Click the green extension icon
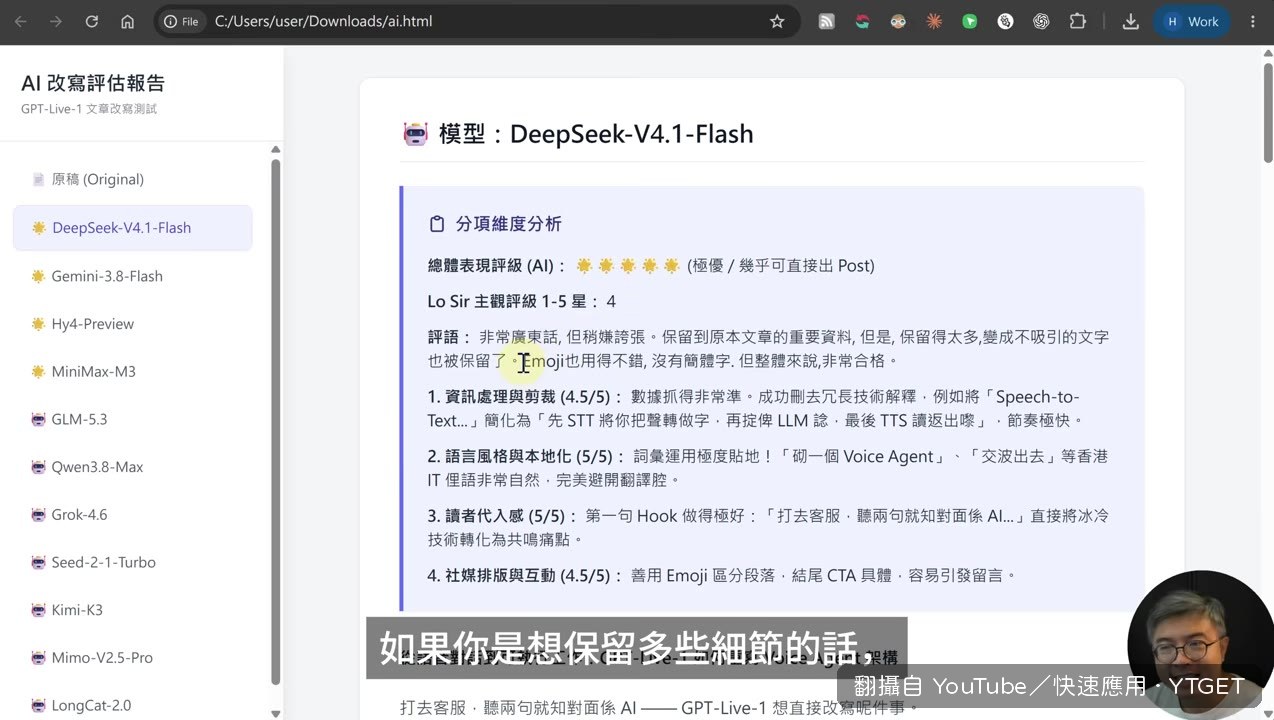Viewport: 1274px width, 720px height. (969, 21)
